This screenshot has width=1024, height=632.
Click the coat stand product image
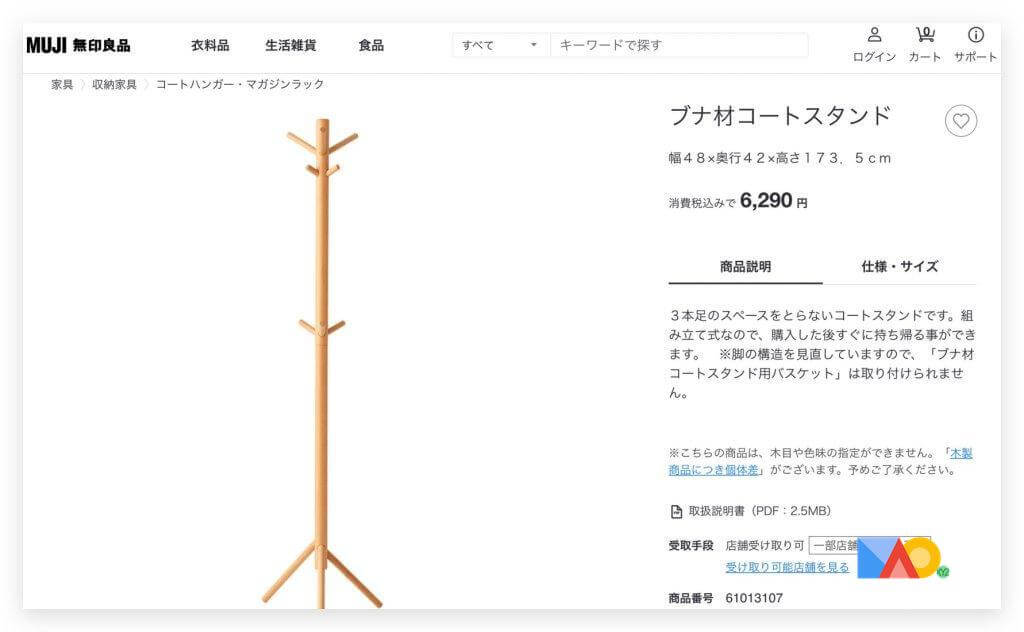pos(322,363)
